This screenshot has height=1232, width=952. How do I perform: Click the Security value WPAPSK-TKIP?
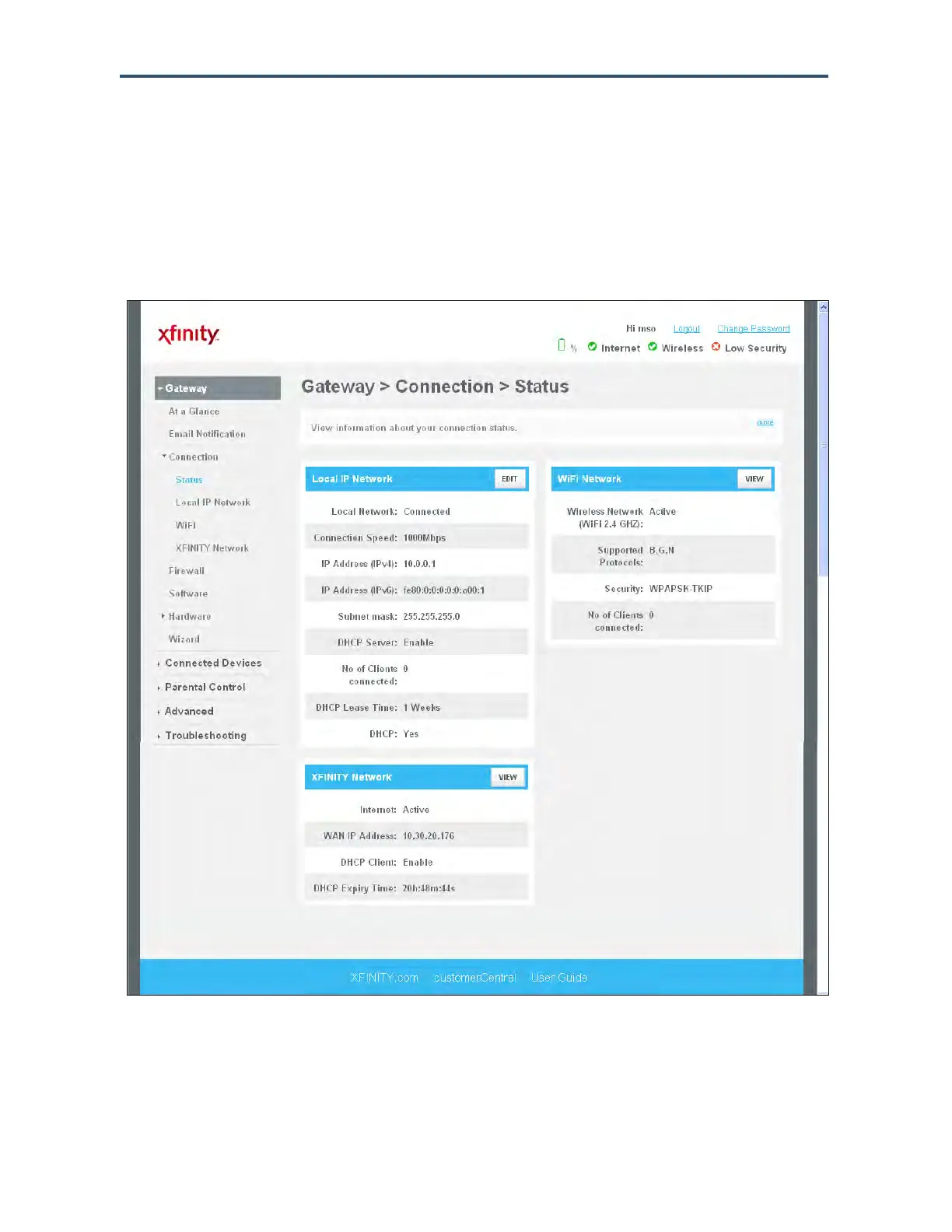click(681, 589)
